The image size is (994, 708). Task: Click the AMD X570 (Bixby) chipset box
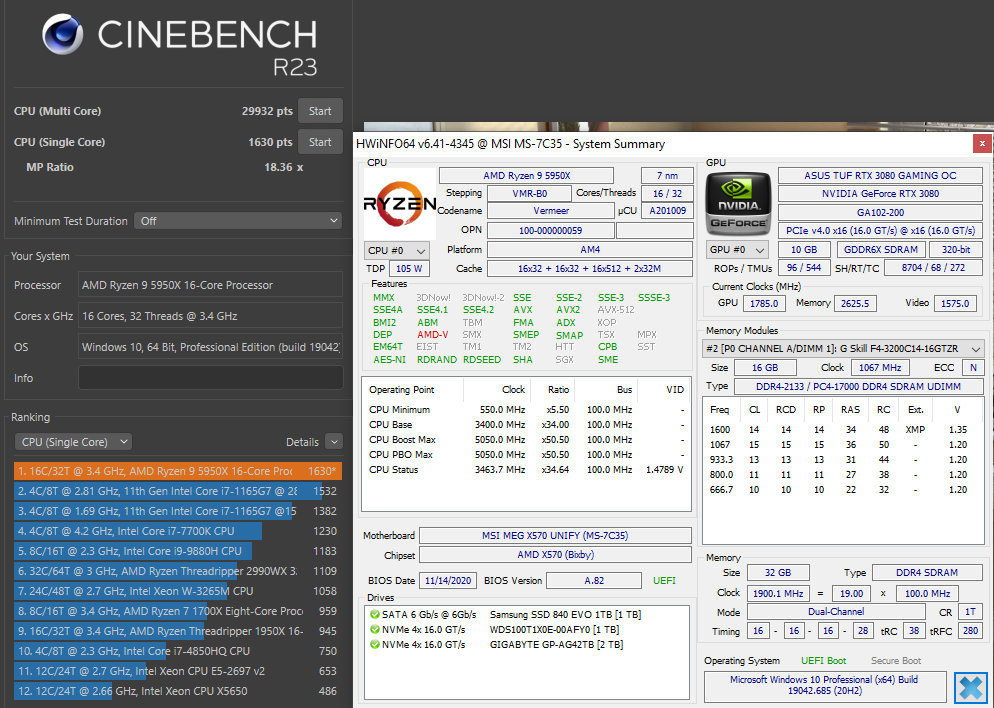(x=555, y=555)
